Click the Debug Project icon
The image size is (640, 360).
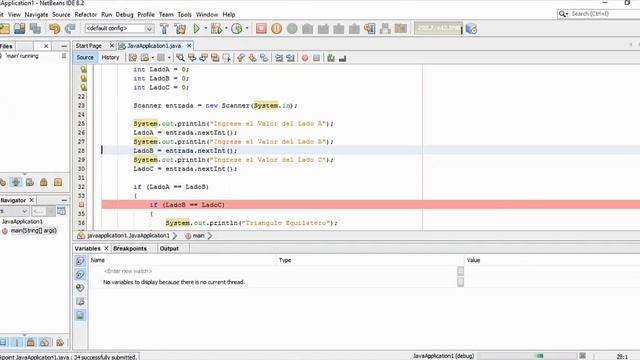tap(216, 29)
